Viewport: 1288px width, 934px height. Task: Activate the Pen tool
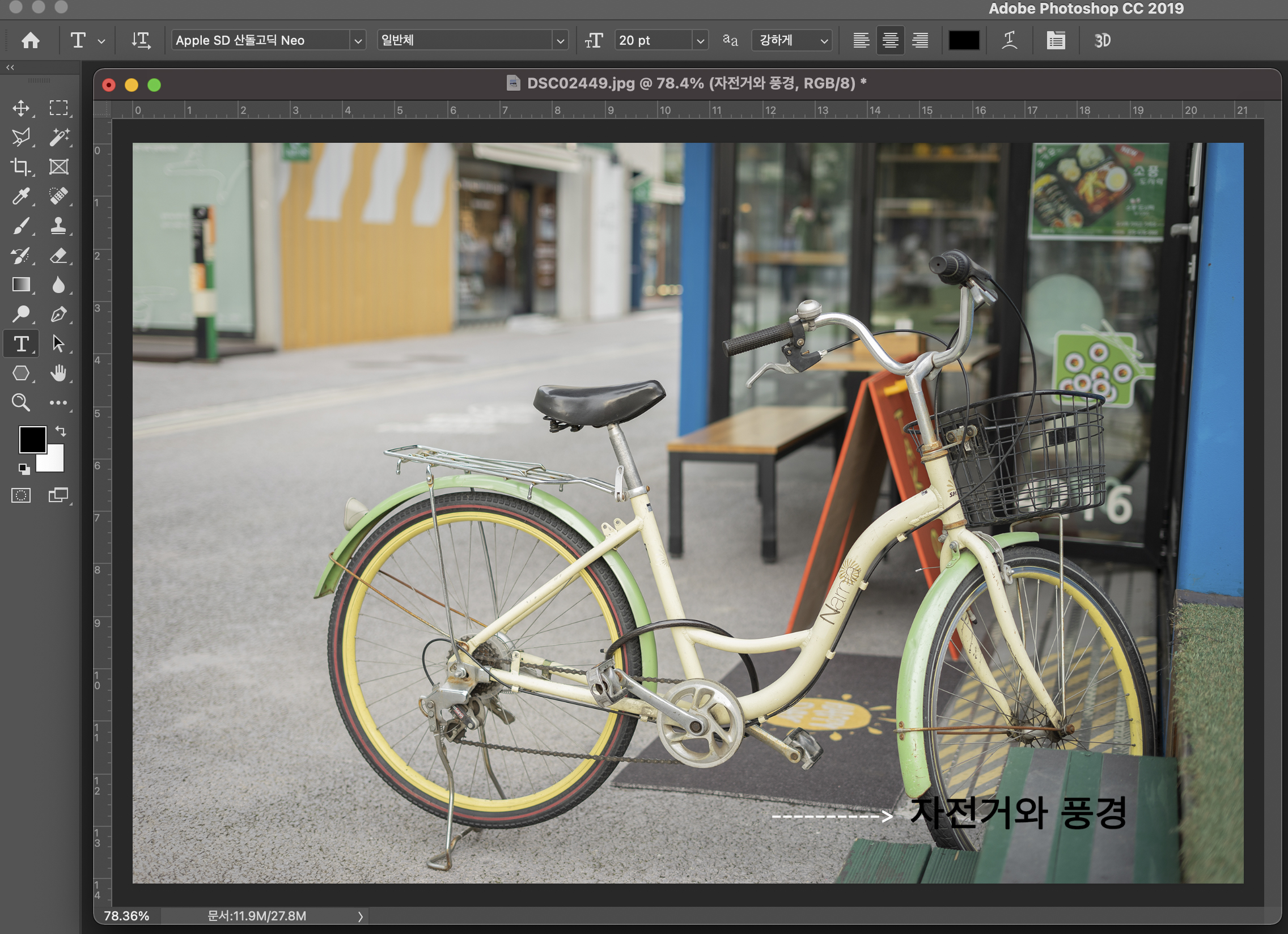point(58,314)
